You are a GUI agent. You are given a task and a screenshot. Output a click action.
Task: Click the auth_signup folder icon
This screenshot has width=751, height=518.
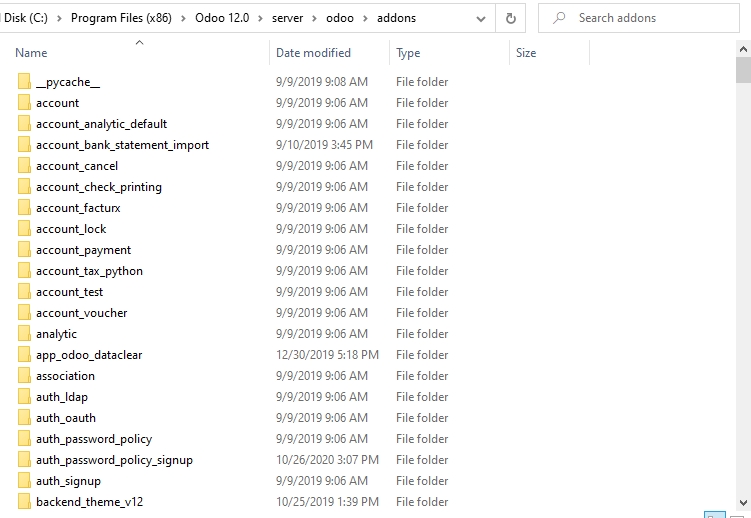24,481
